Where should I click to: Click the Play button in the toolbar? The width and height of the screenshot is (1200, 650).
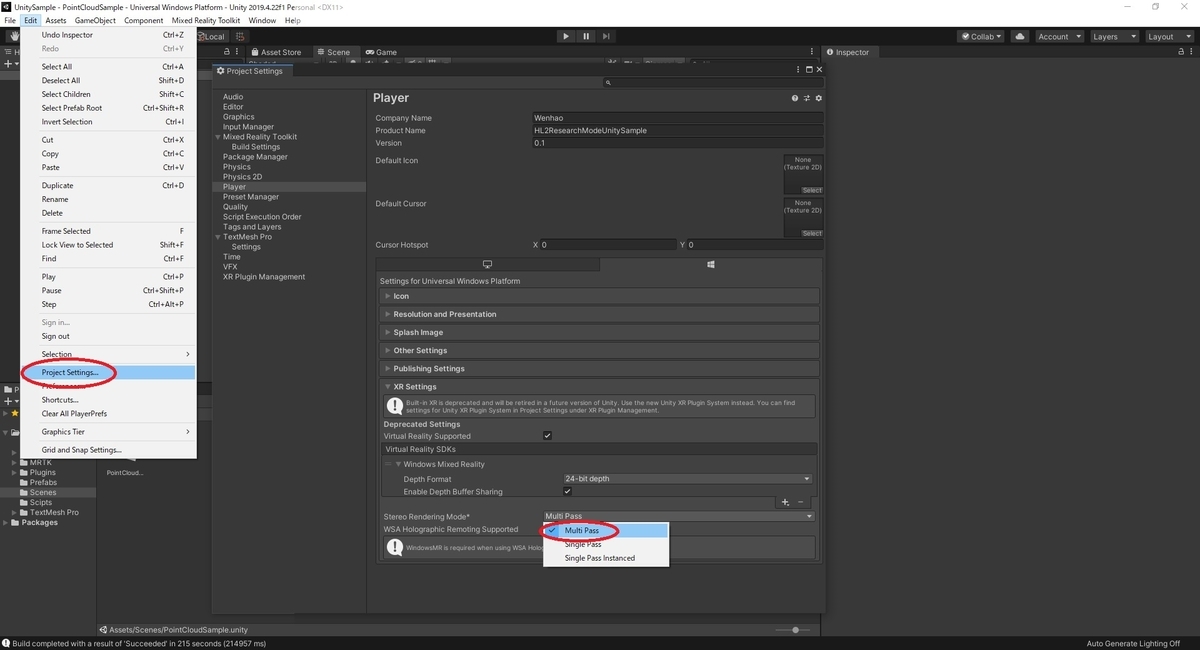click(x=566, y=36)
